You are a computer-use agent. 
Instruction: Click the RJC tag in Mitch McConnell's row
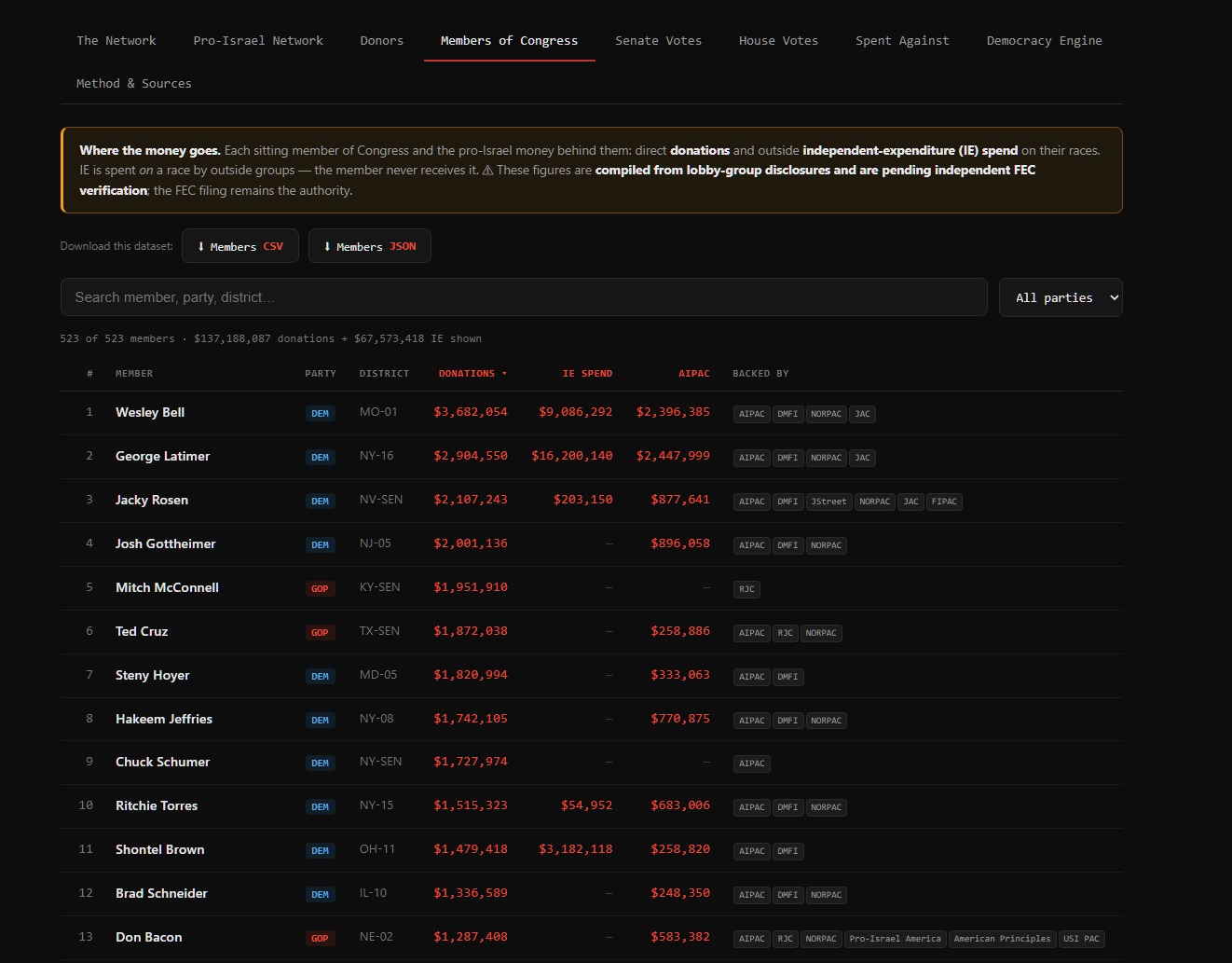746,589
